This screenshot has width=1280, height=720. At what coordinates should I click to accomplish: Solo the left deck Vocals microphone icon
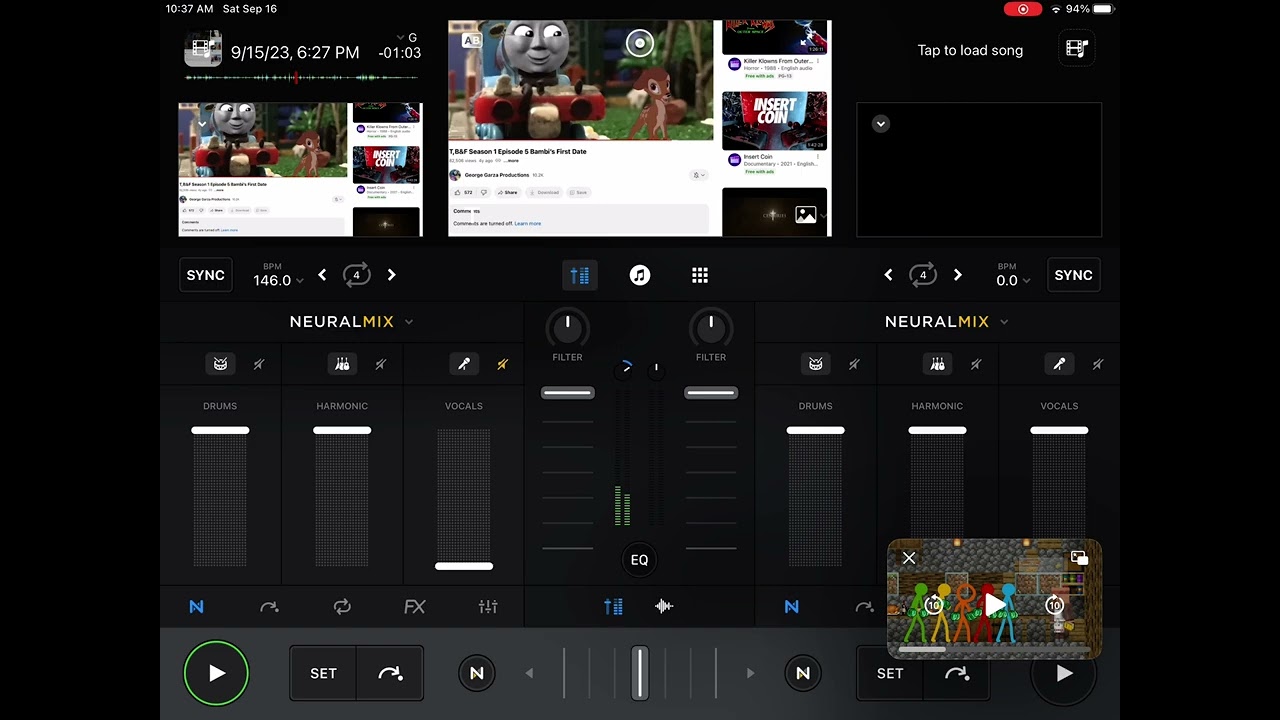click(464, 364)
